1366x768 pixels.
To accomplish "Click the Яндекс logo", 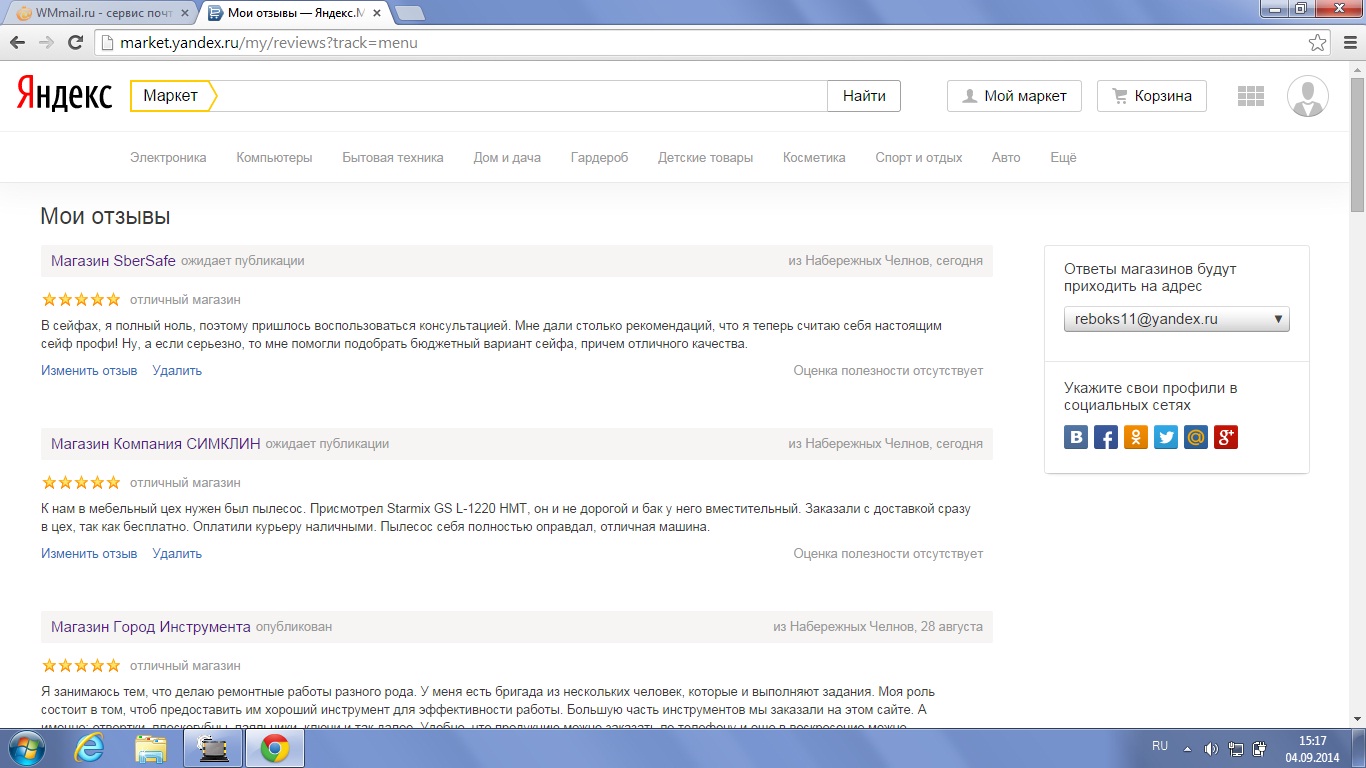I will point(64,96).
